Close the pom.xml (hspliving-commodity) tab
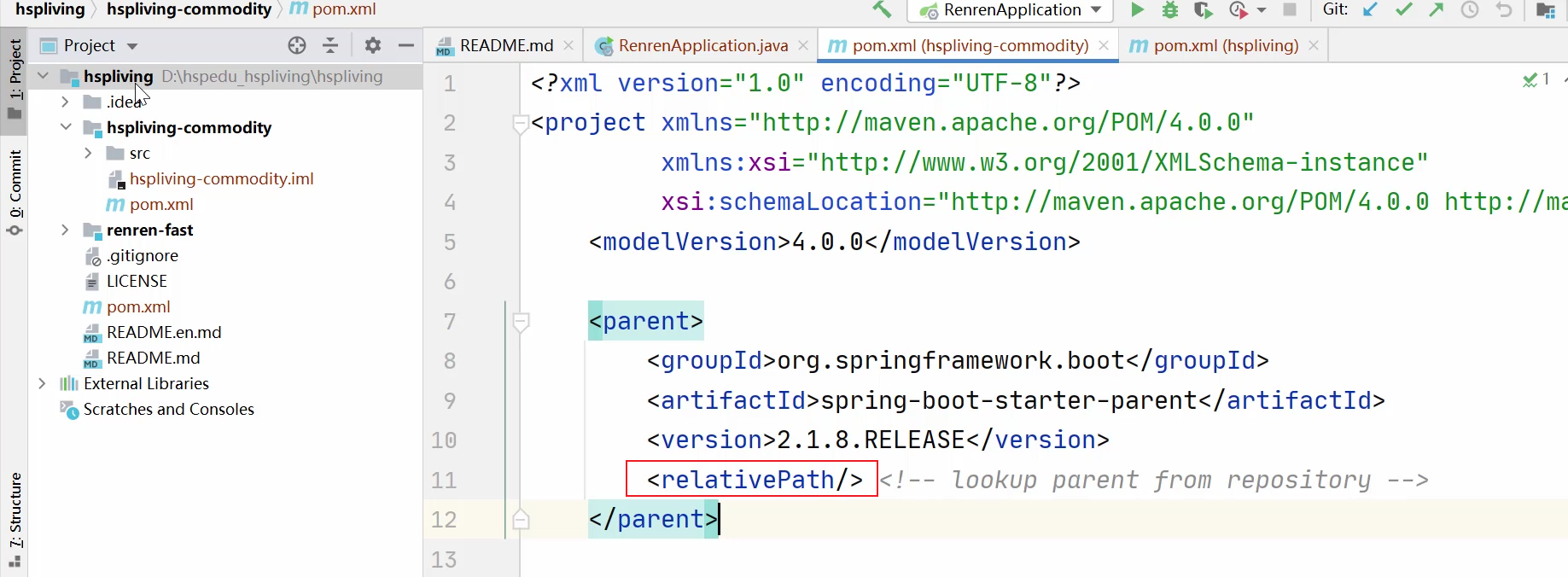The width and height of the screenshot is (1568, 577). coord(1104,46)
